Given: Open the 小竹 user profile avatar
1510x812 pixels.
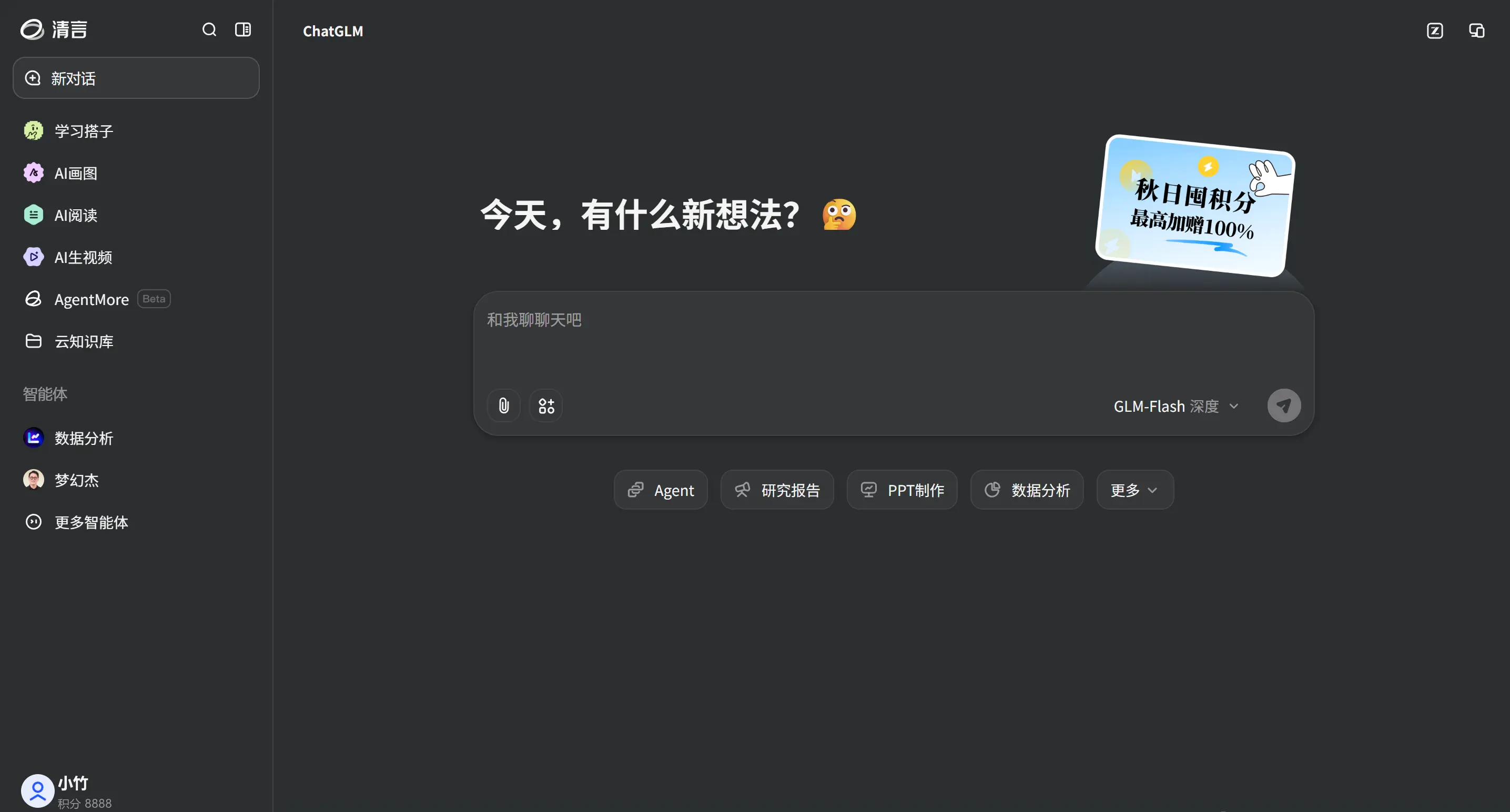Looking at the screenshot, I should [37, 791].
